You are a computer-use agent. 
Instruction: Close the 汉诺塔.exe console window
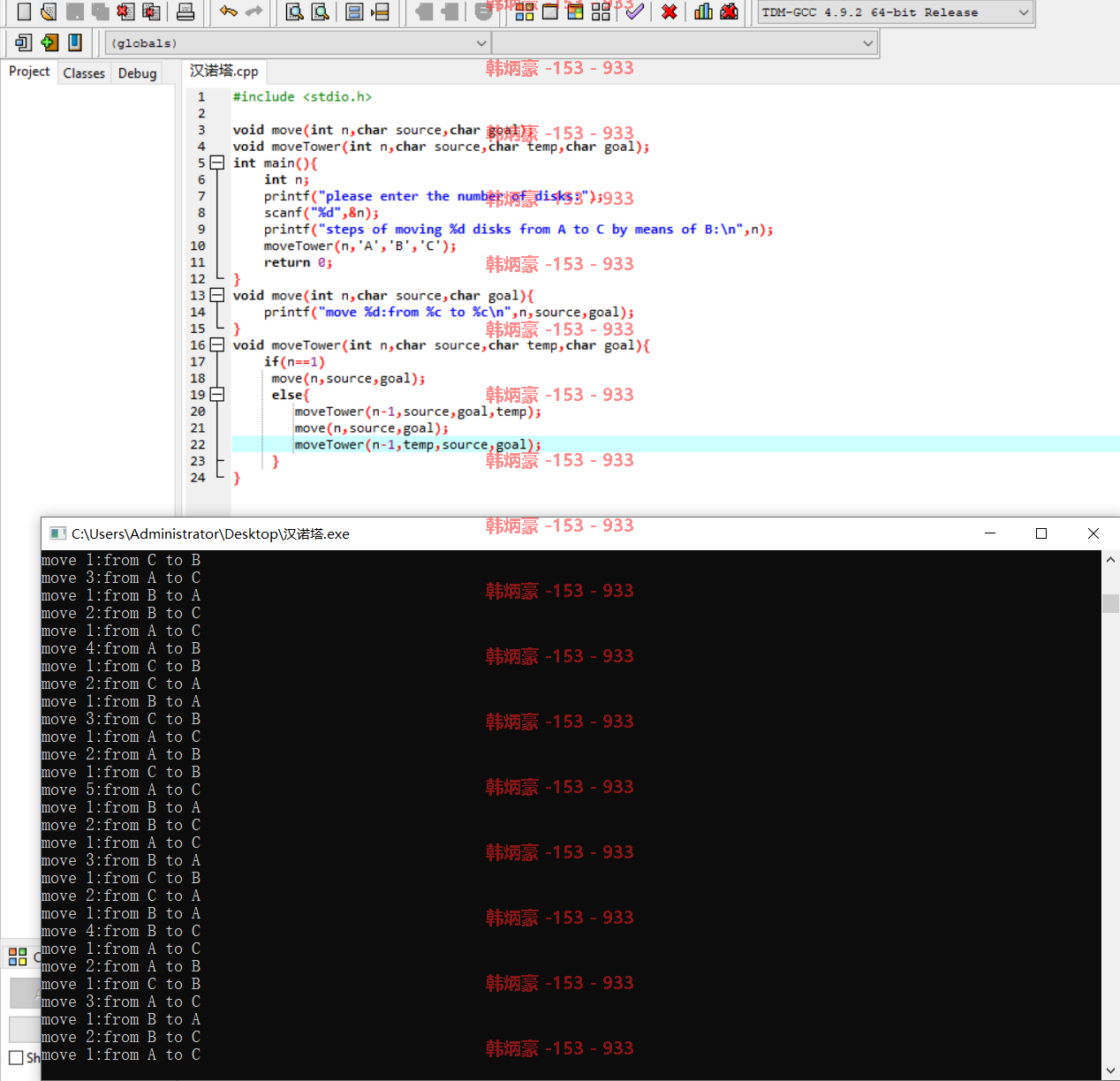click(1094, 533)
